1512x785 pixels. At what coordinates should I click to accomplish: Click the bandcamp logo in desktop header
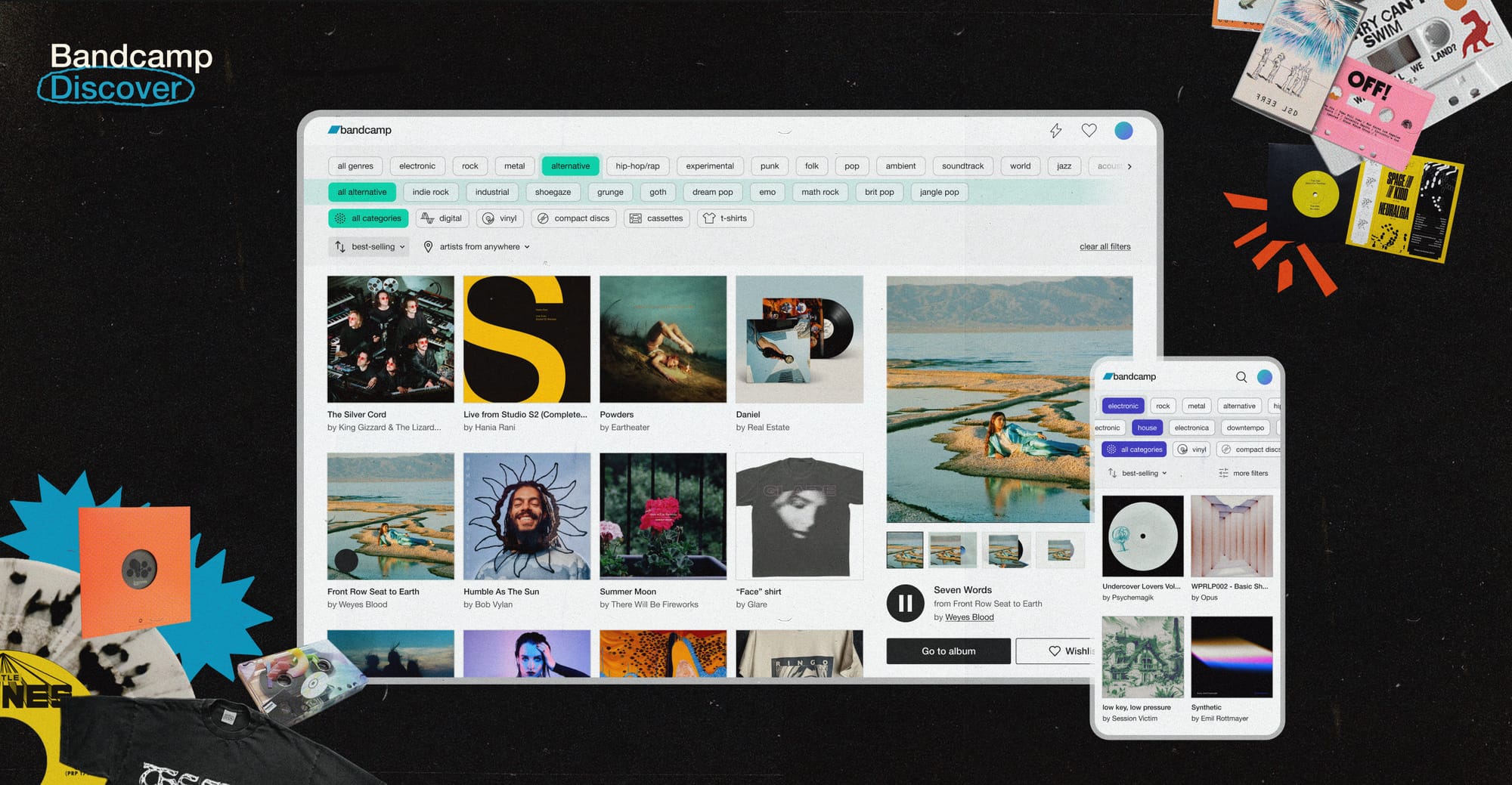(360, 130)
